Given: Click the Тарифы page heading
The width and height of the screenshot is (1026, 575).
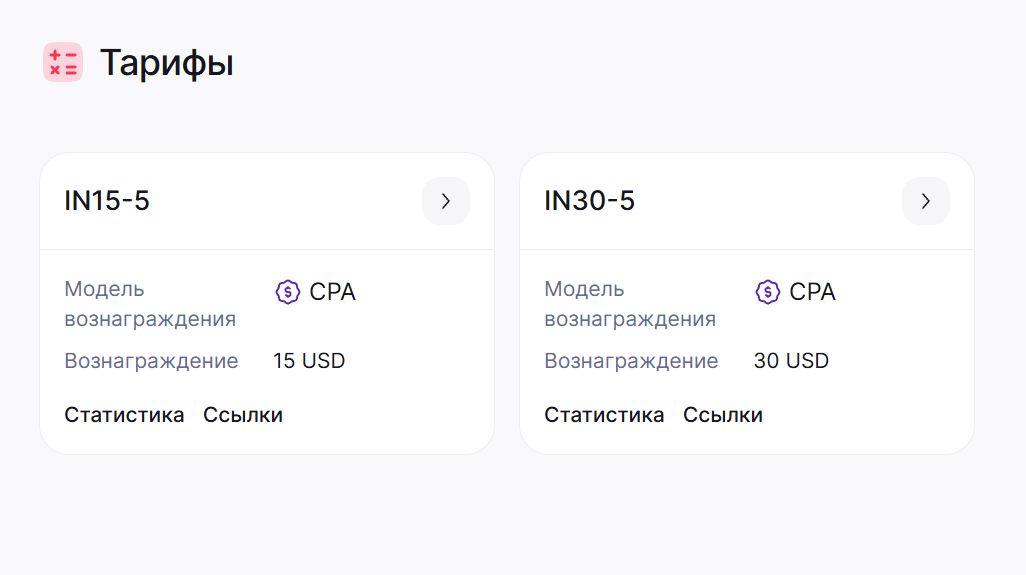Looking at the screenshot, I should 167,63.
